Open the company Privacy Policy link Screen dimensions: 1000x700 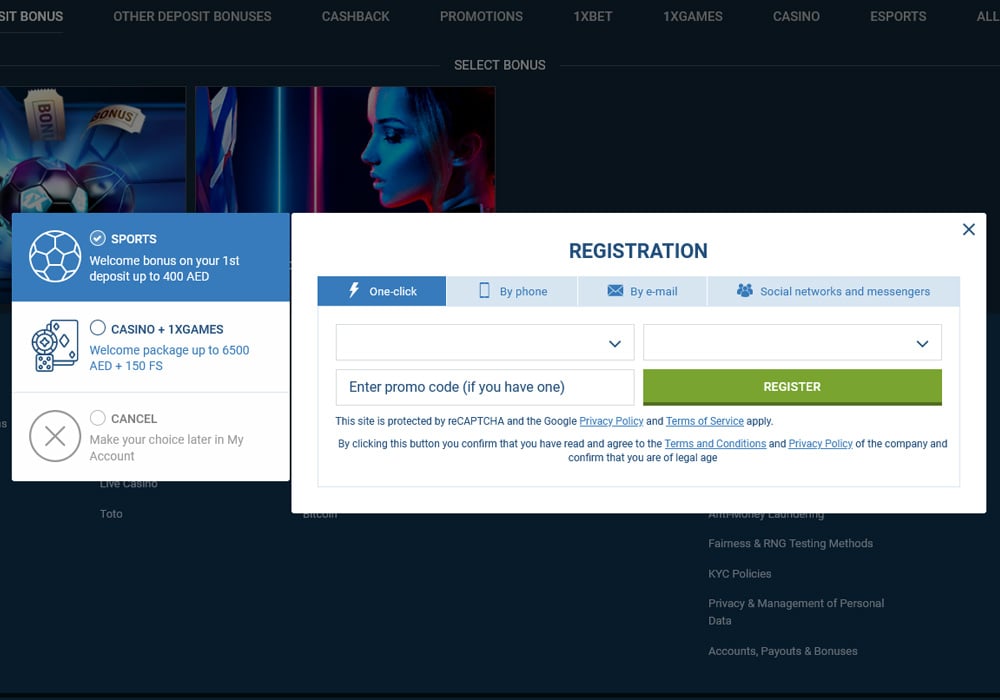point(820,444)
